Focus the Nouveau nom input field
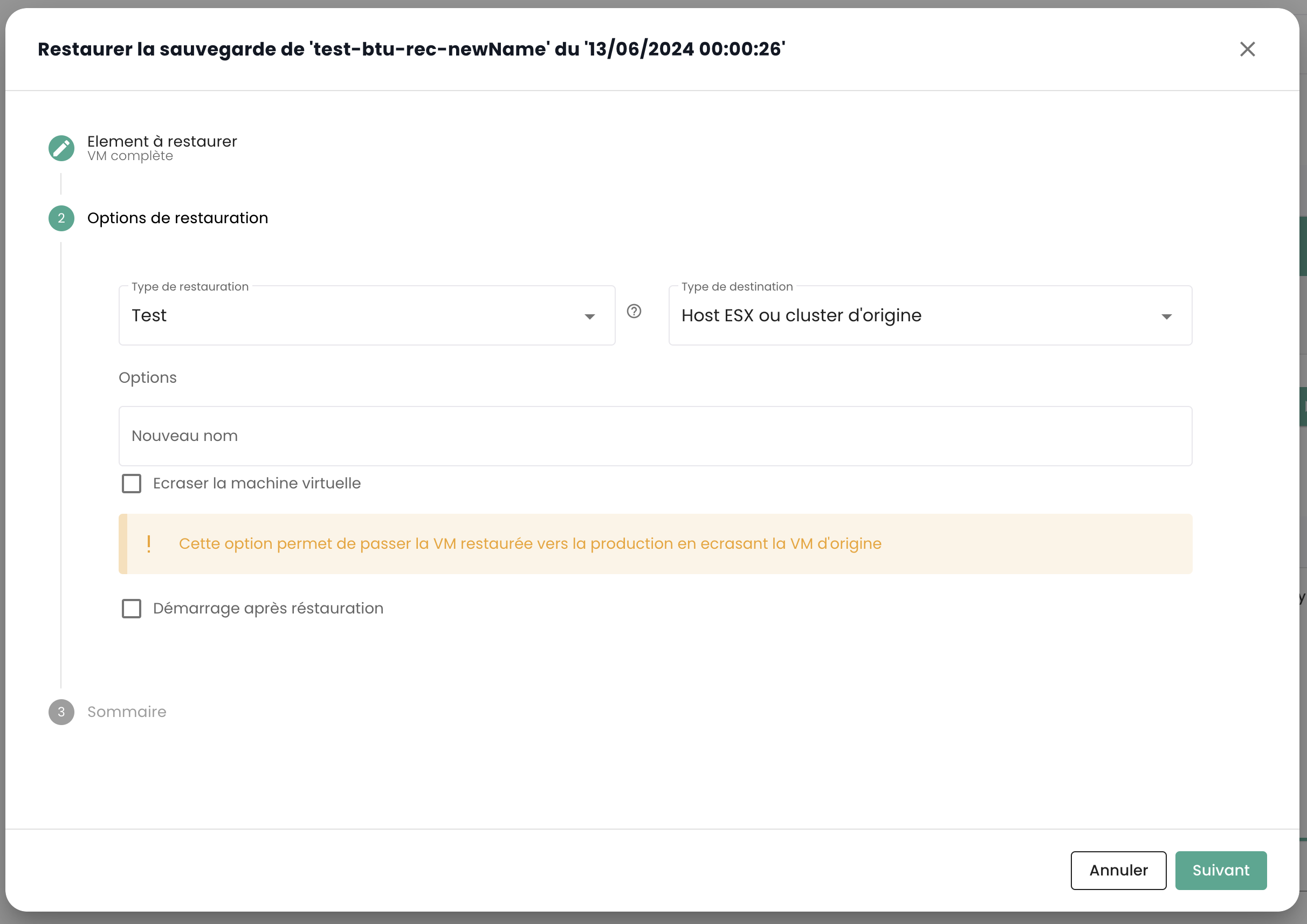1307x924 pixels. [655, 436]
